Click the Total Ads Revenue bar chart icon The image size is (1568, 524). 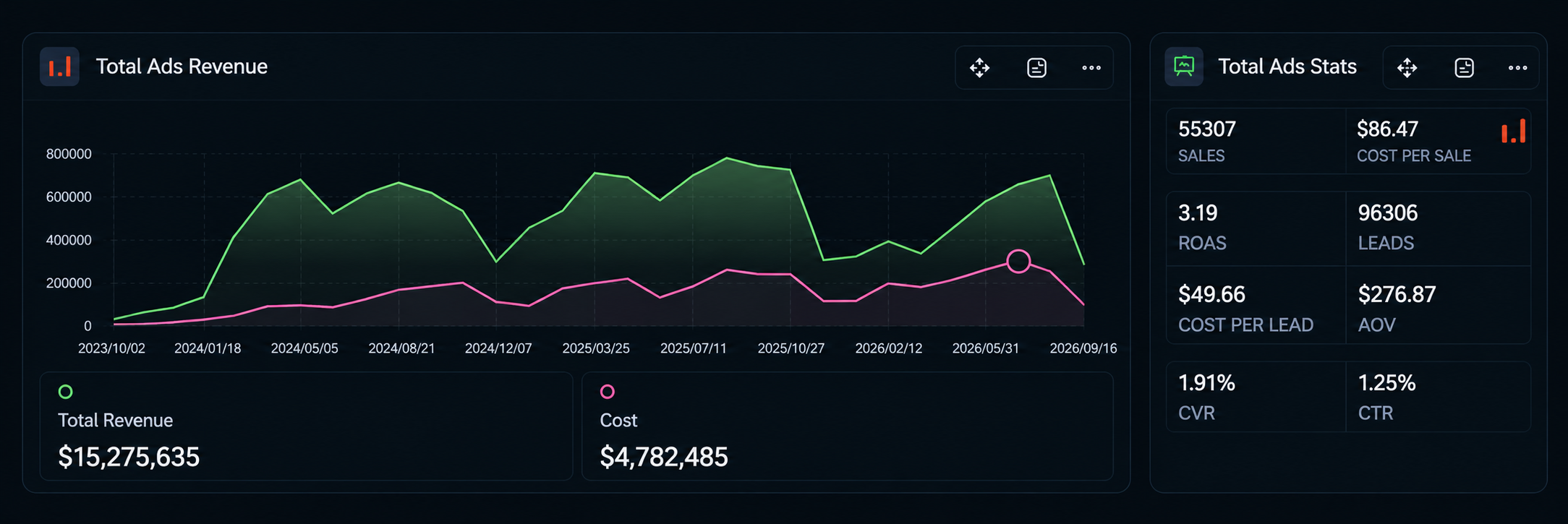point(59,66)
